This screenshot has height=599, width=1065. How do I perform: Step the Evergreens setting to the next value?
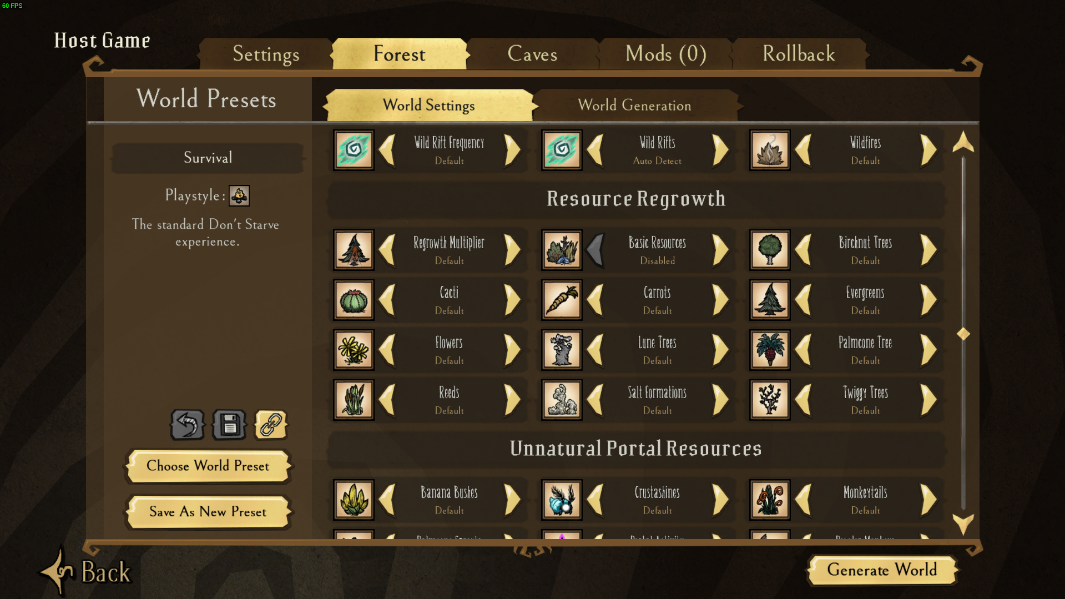(x=928, y=300)
